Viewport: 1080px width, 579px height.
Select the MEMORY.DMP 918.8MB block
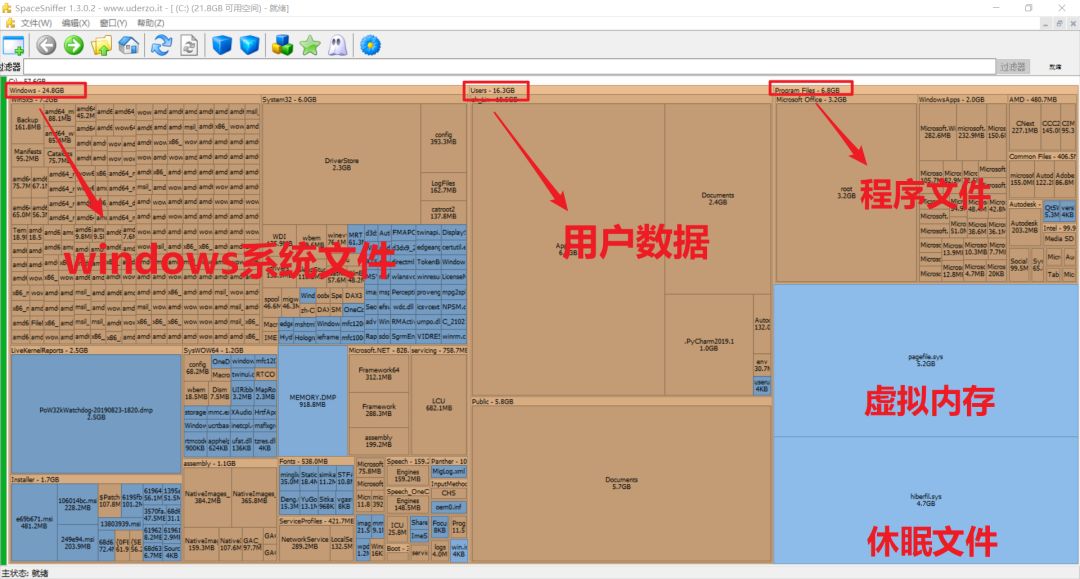pyautogui.click(x=312, y=401)
